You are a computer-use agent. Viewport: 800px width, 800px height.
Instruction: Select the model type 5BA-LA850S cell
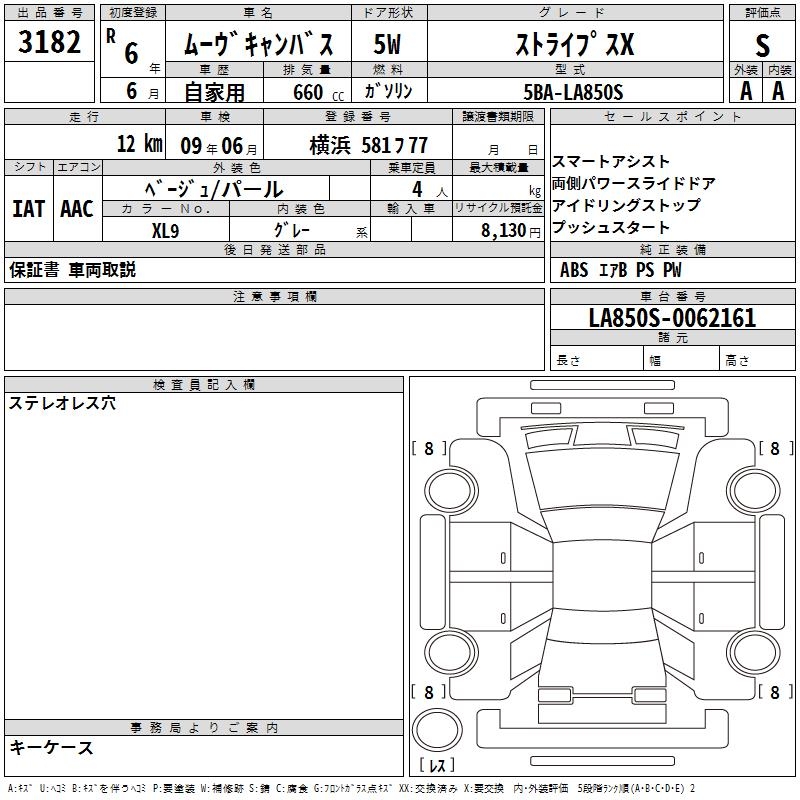[575, 91]
